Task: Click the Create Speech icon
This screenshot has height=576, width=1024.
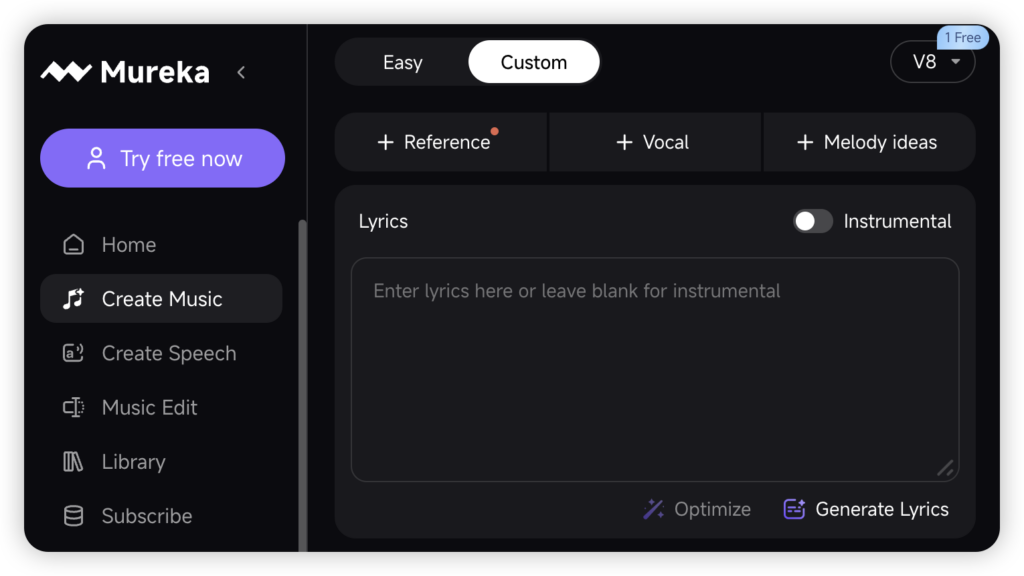Action: pos(73,353)
